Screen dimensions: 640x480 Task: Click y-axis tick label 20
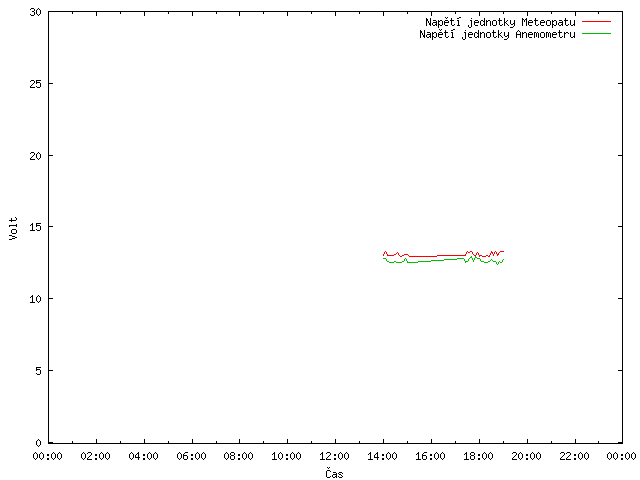click(x=36, y=156)
